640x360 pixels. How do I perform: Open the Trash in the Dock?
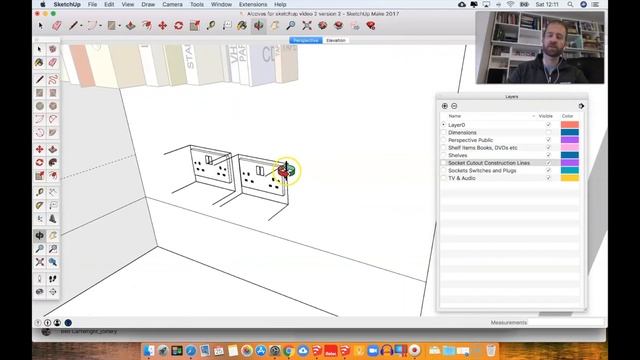click(x=491, y=350)
